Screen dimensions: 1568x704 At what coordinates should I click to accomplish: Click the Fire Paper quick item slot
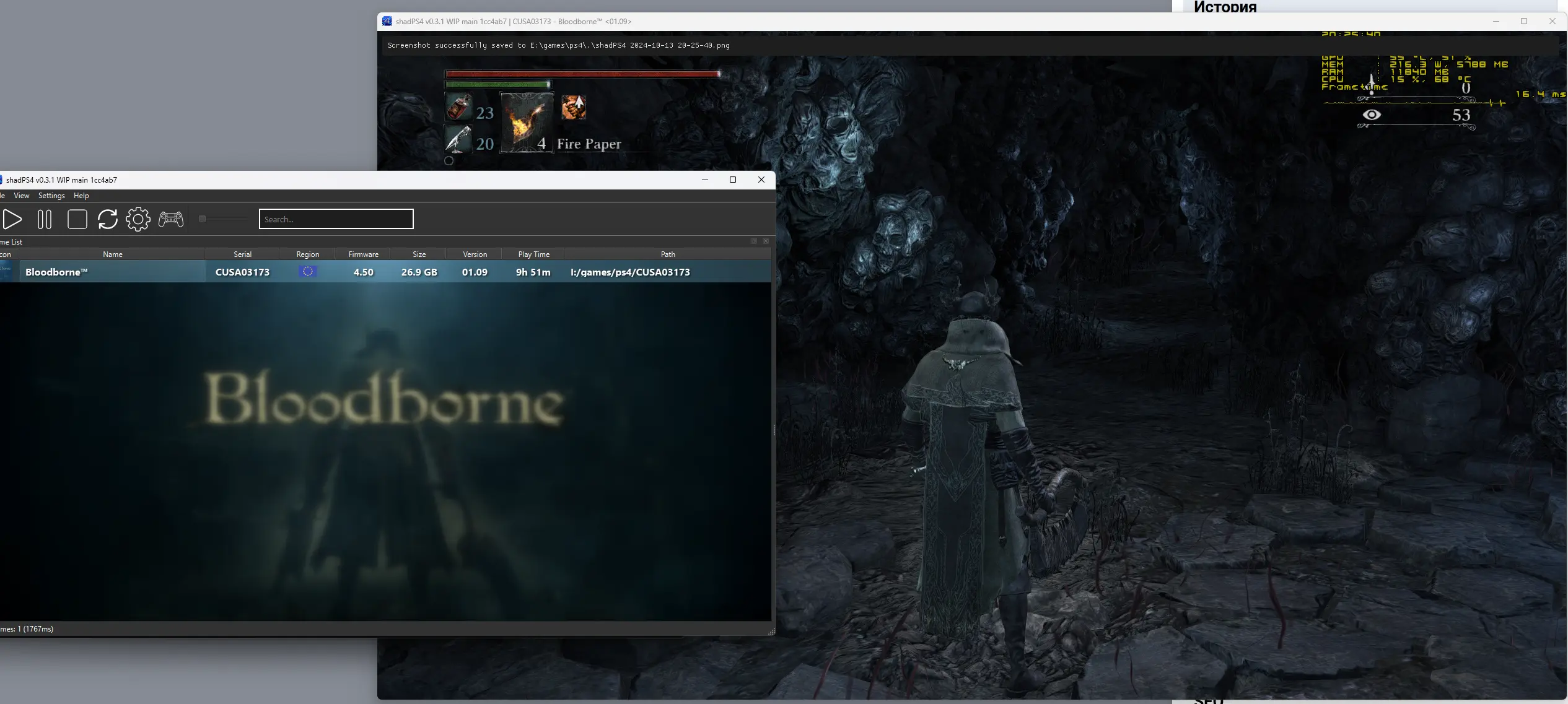pos(527,122)
